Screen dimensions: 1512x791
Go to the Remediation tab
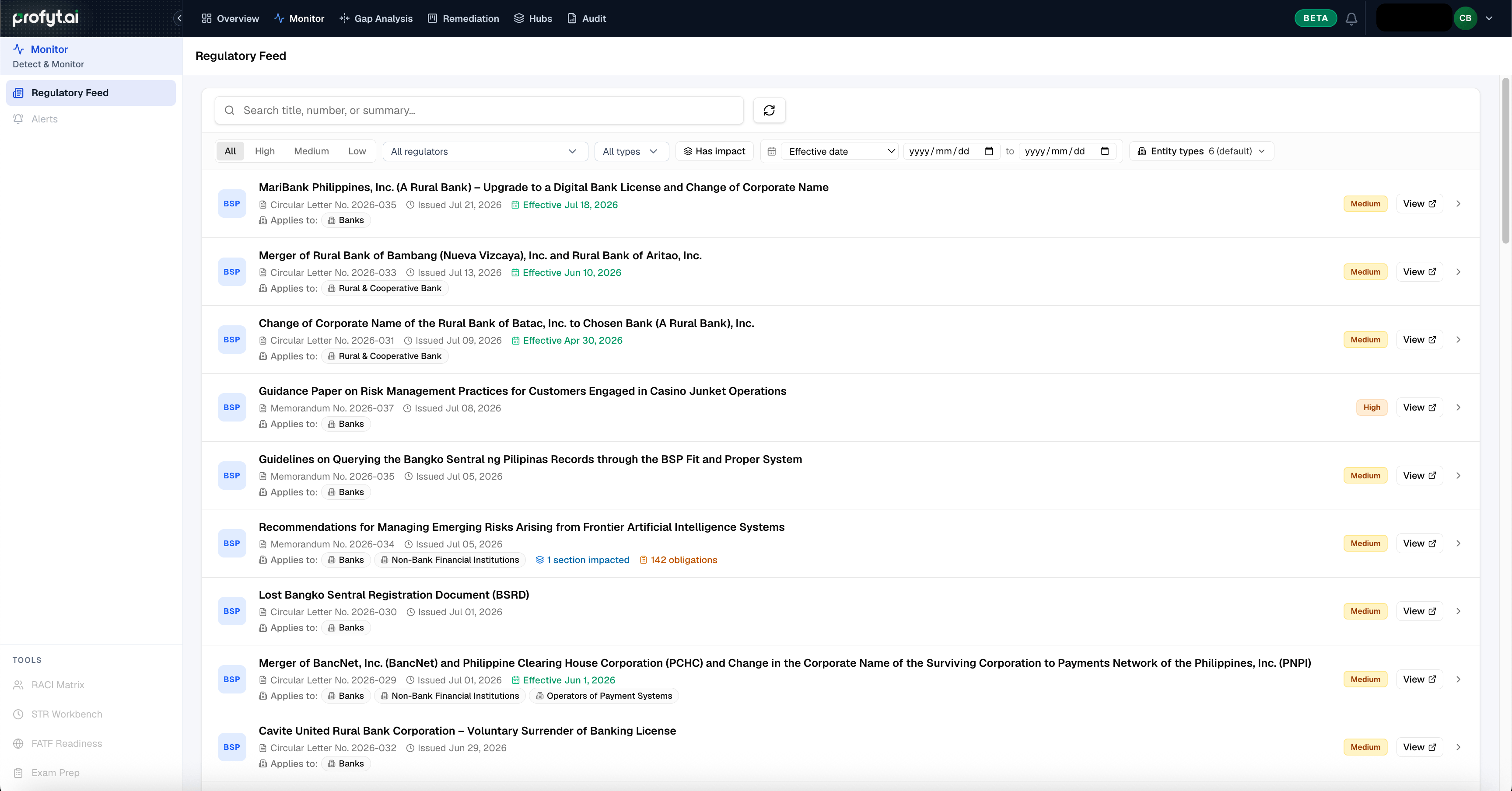click(464, 18)
